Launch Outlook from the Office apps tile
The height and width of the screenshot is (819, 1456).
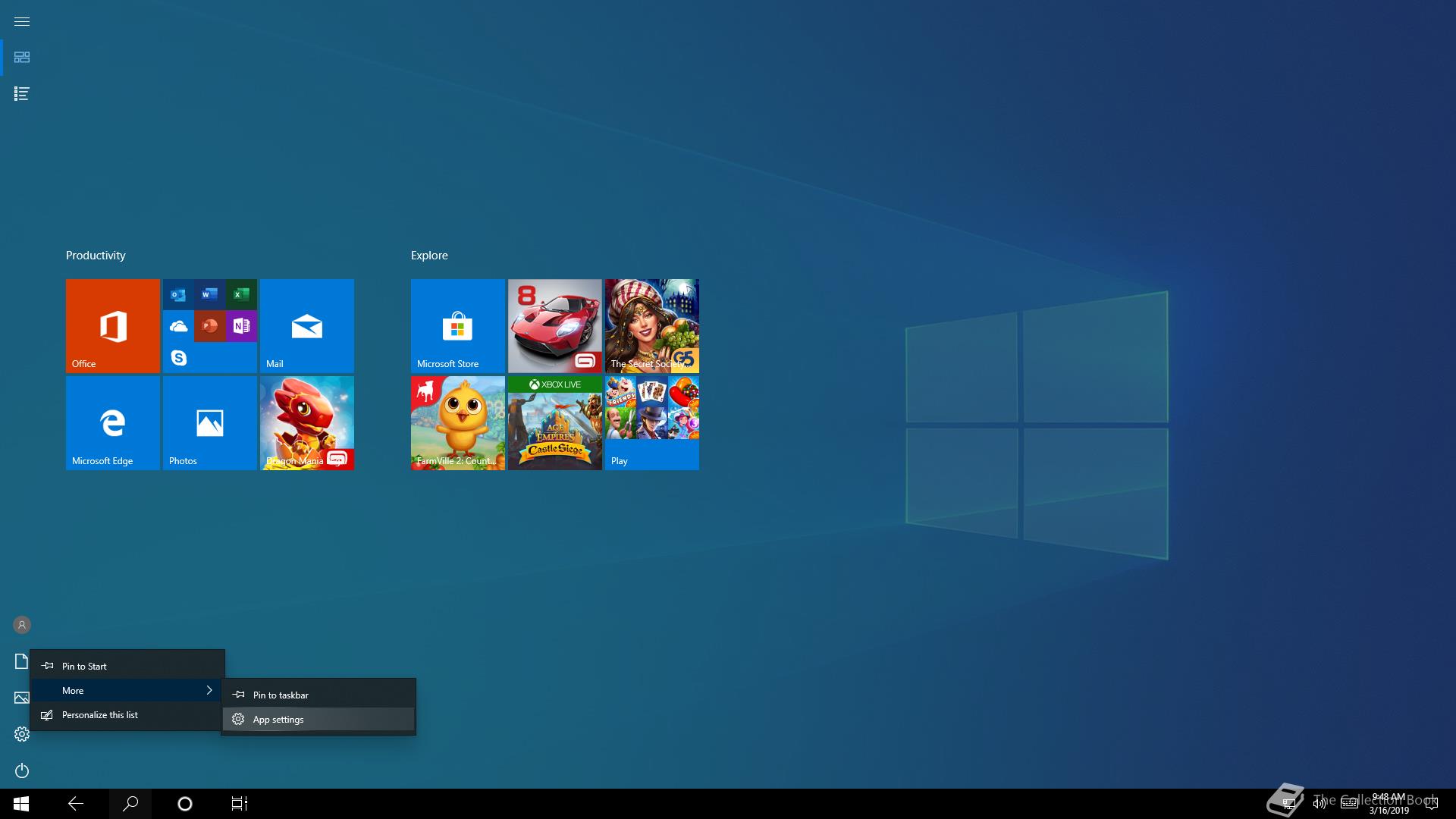pos(178,294)
